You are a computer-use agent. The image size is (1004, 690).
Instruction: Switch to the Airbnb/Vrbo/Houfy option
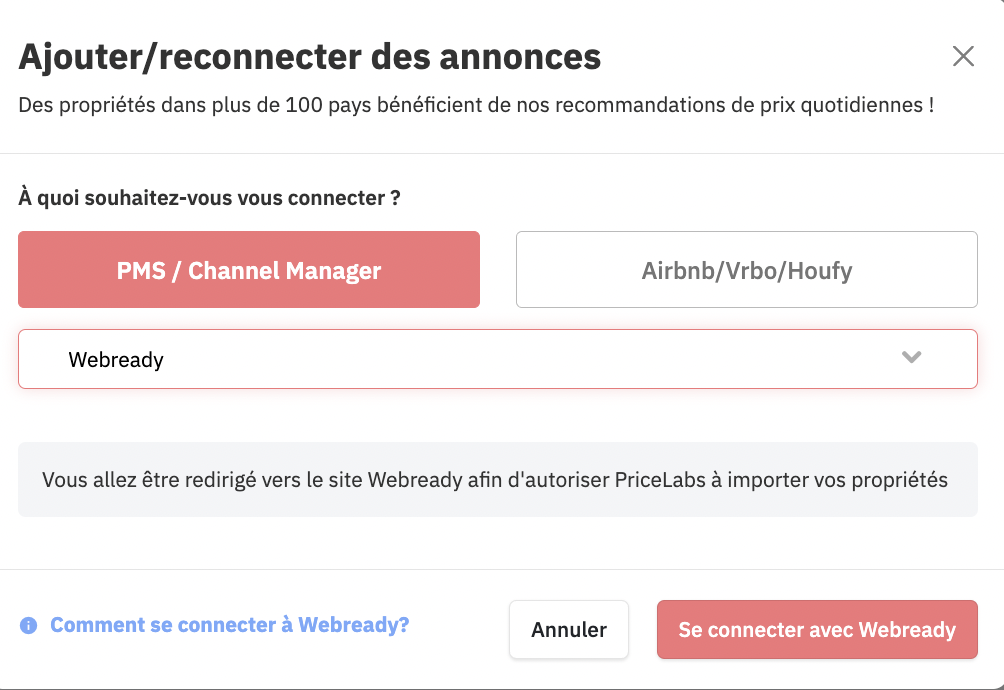[x=747, y=269]
